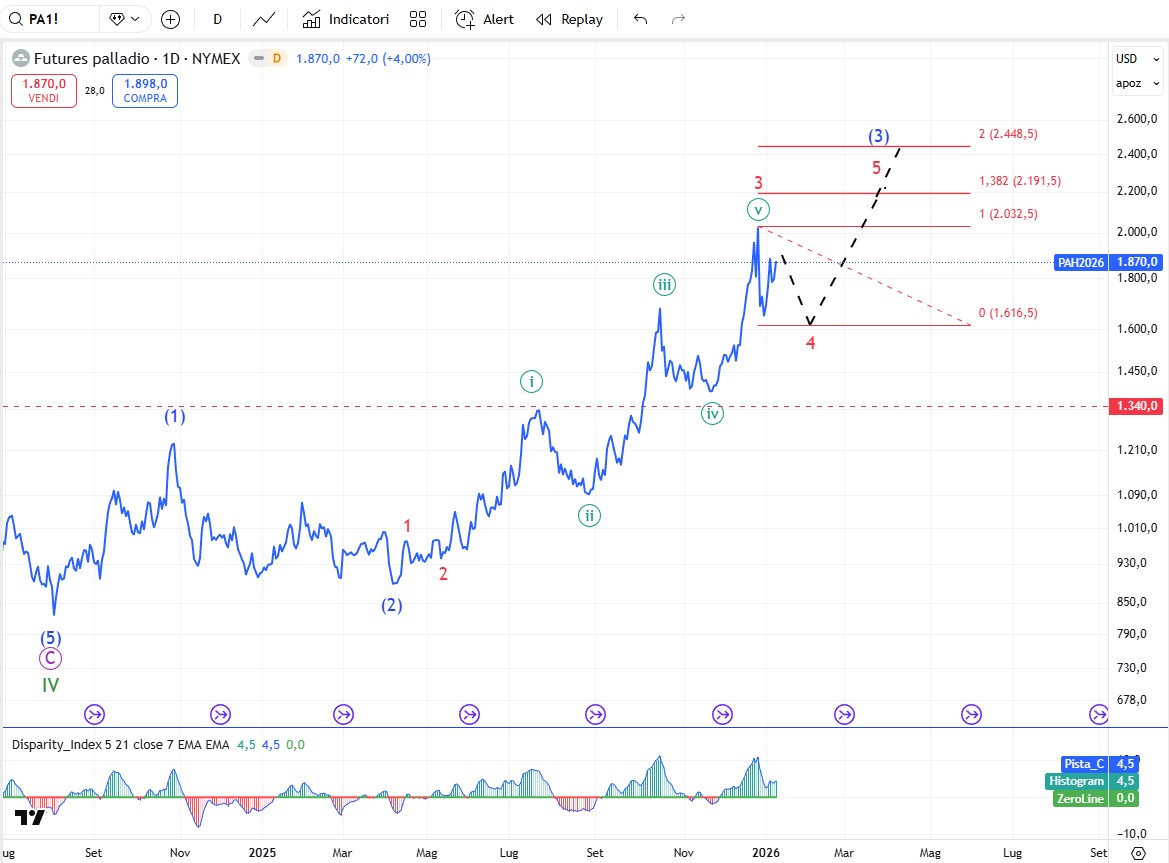This screenshot has height=863, width=1169.
Task: Open the indicator templates grid icon
Action: tap(418, 19)
